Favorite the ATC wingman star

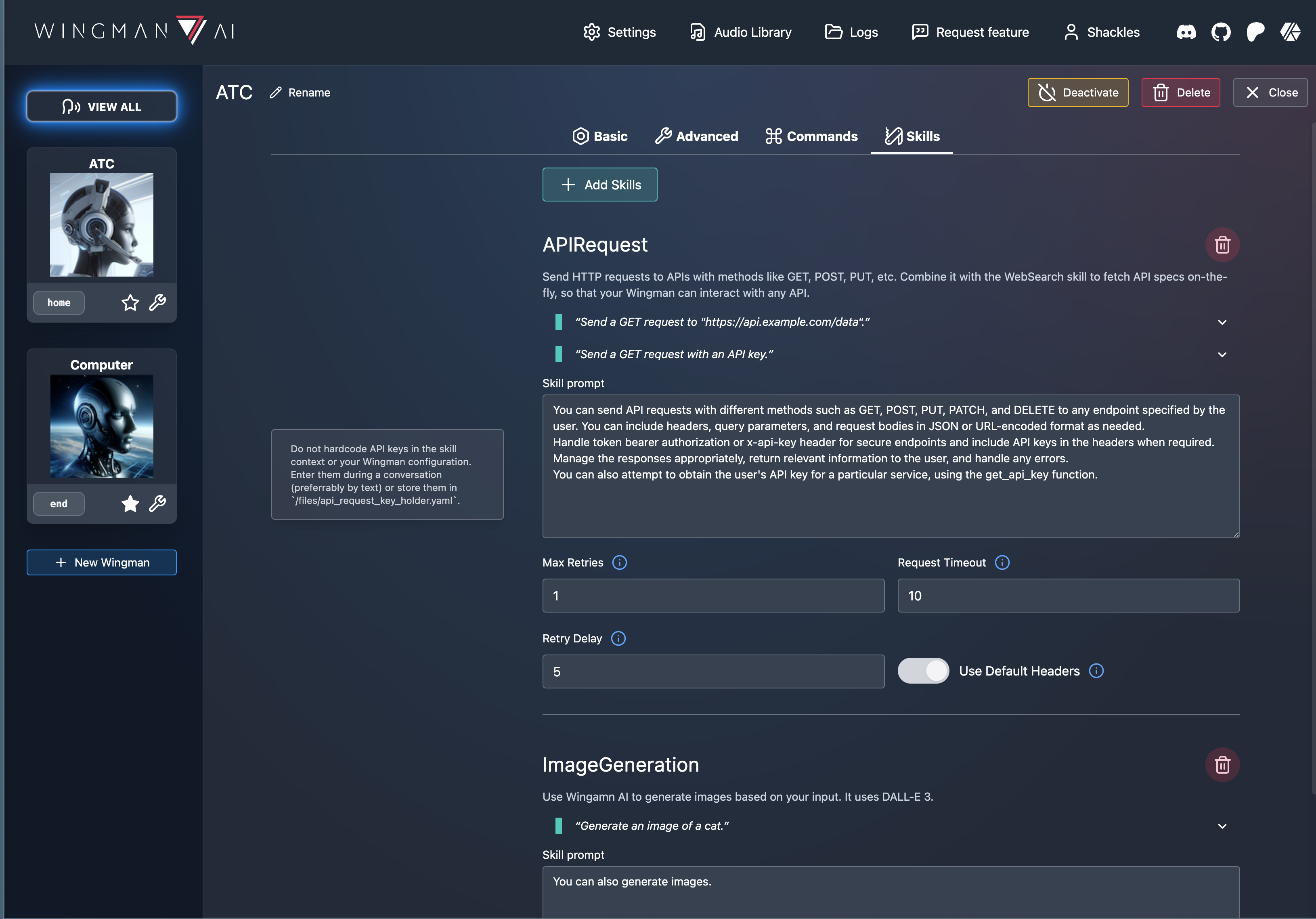(x=130, y=302)
